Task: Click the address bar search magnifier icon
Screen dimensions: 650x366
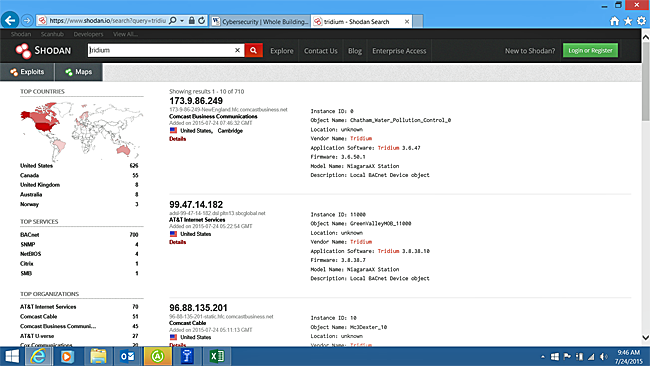Action: [x=173, y=20]
